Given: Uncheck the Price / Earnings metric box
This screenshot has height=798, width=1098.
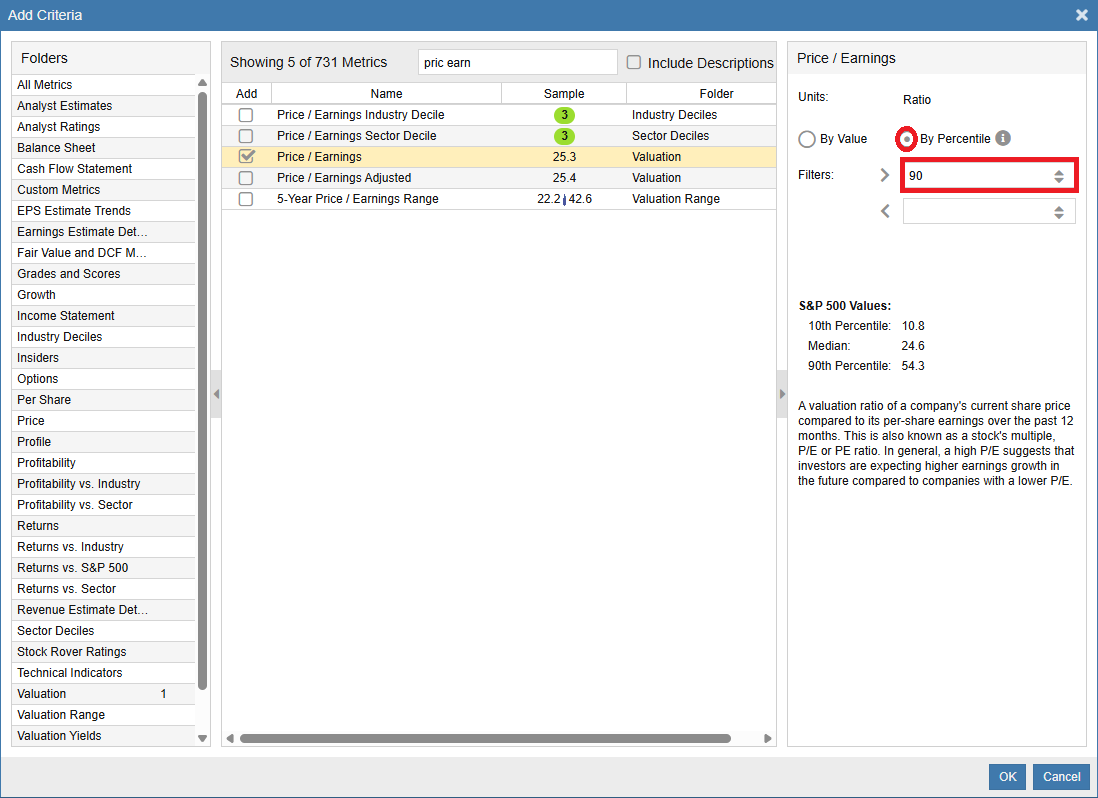Looking at the screenshot, I should 246,157.
